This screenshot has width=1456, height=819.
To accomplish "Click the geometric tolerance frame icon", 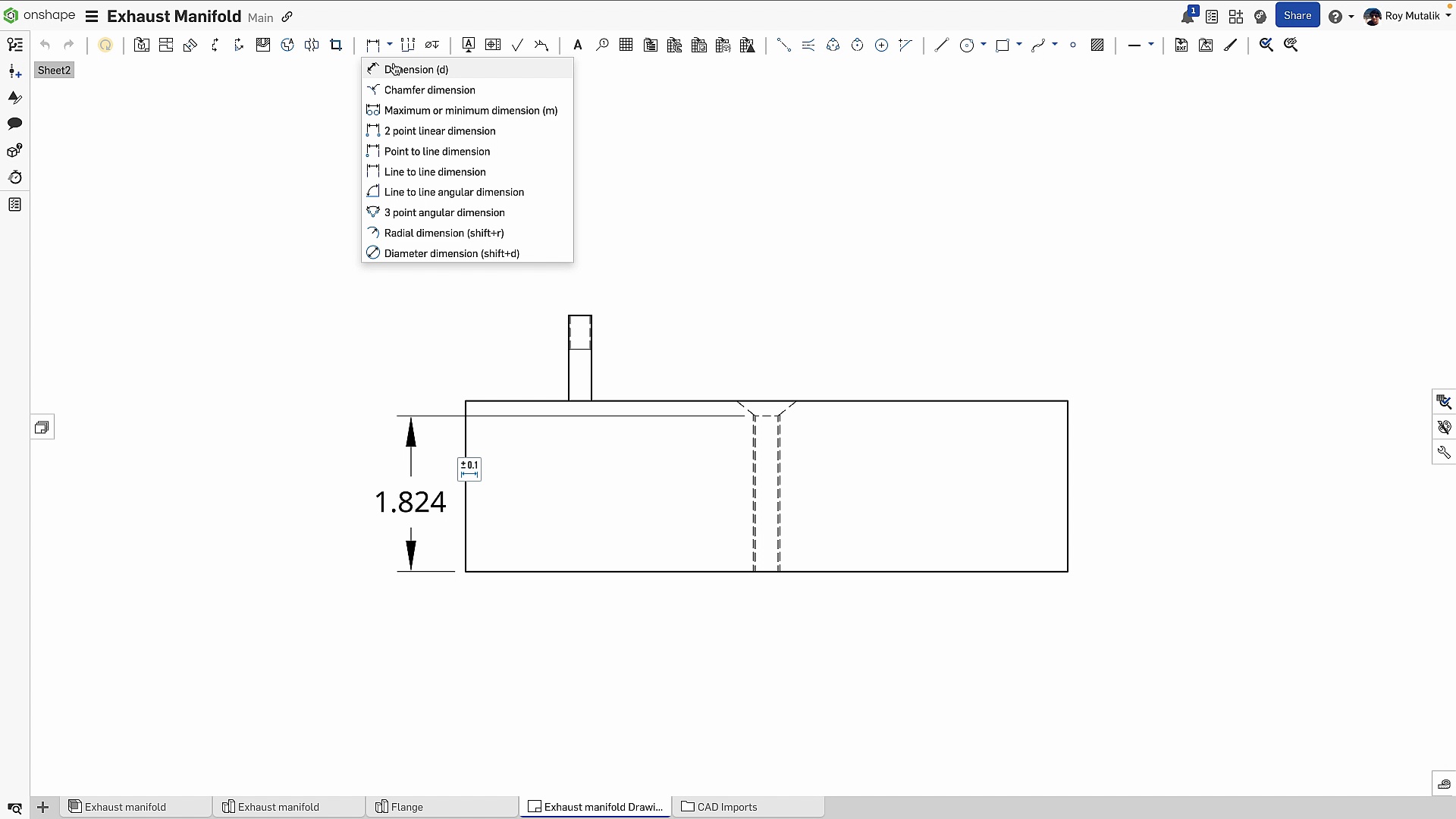I will click(x=493, y=45).
